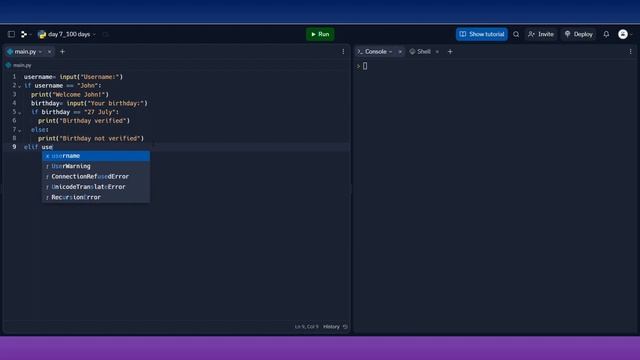Open notifications bell icon

[x=606, y=34]
